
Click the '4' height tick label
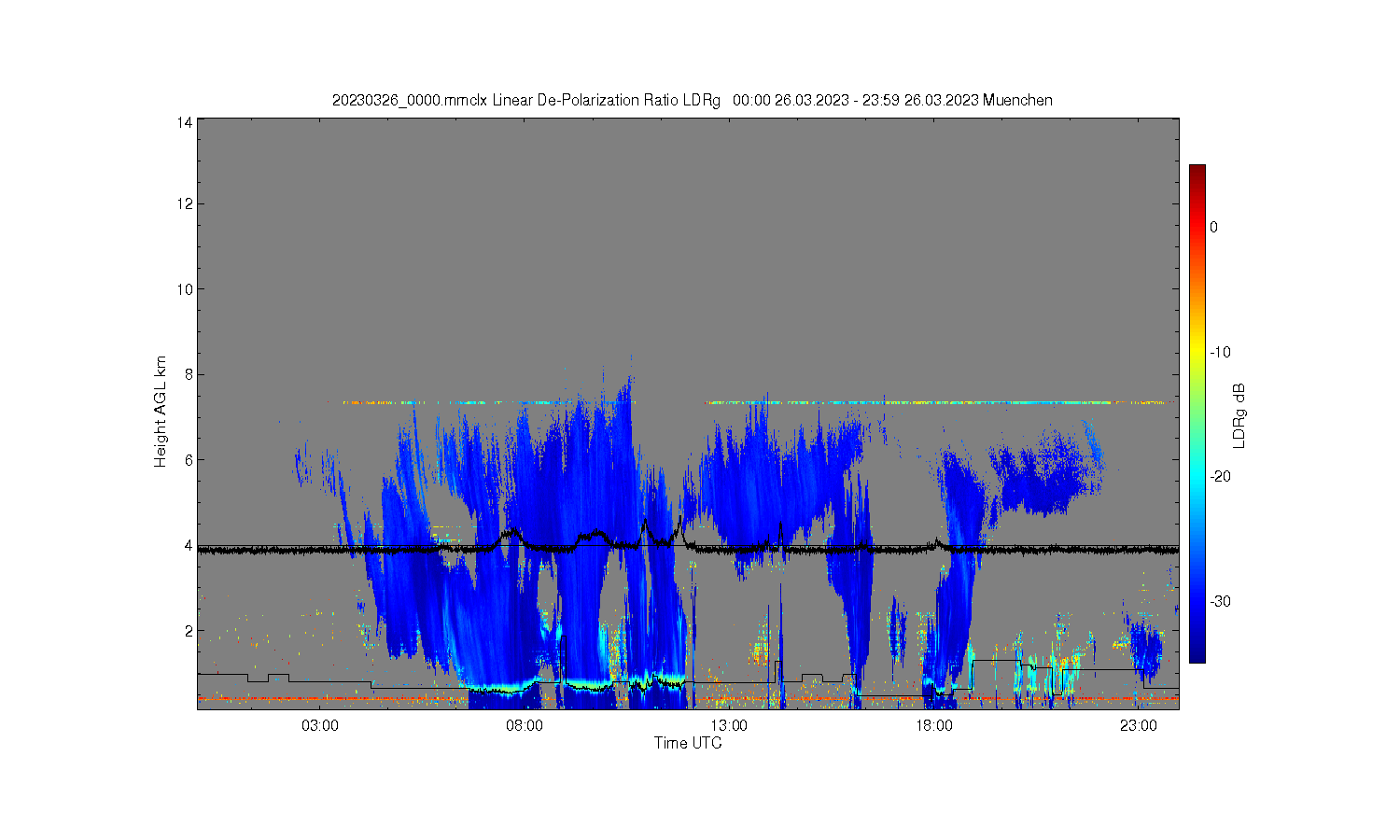pos(189,545)
